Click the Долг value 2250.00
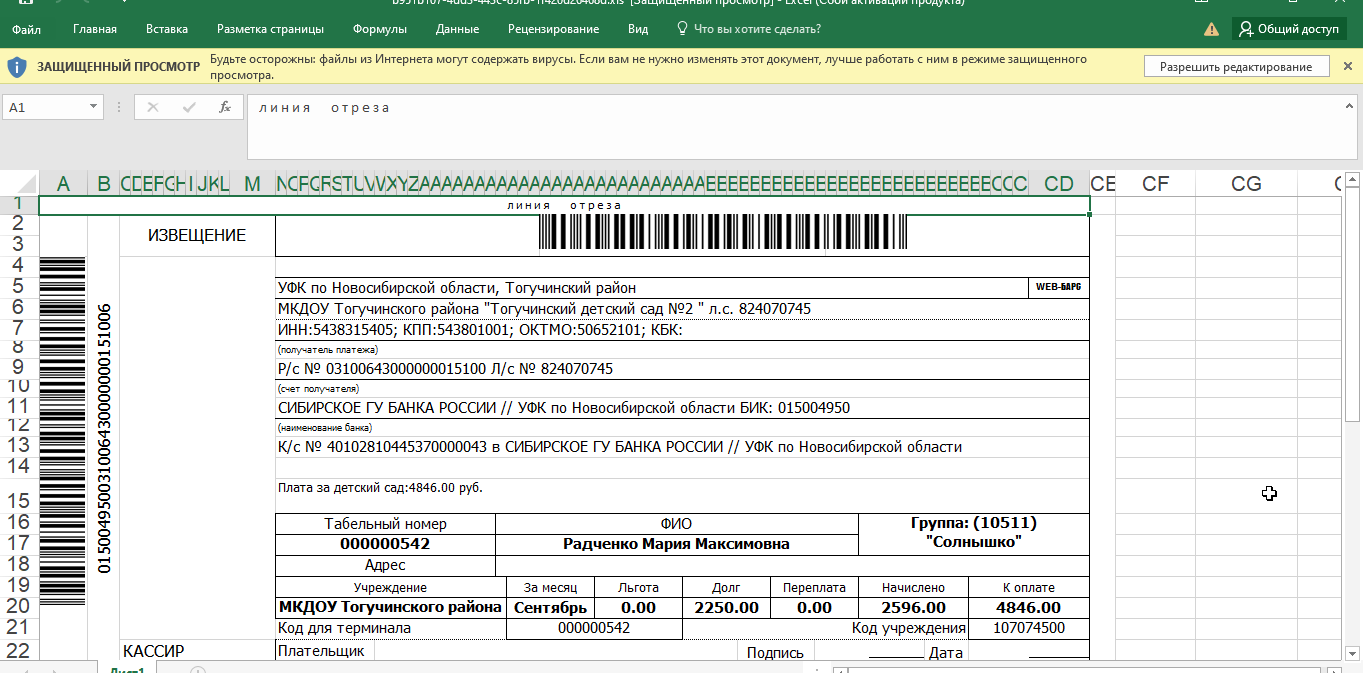 [726, 607]
